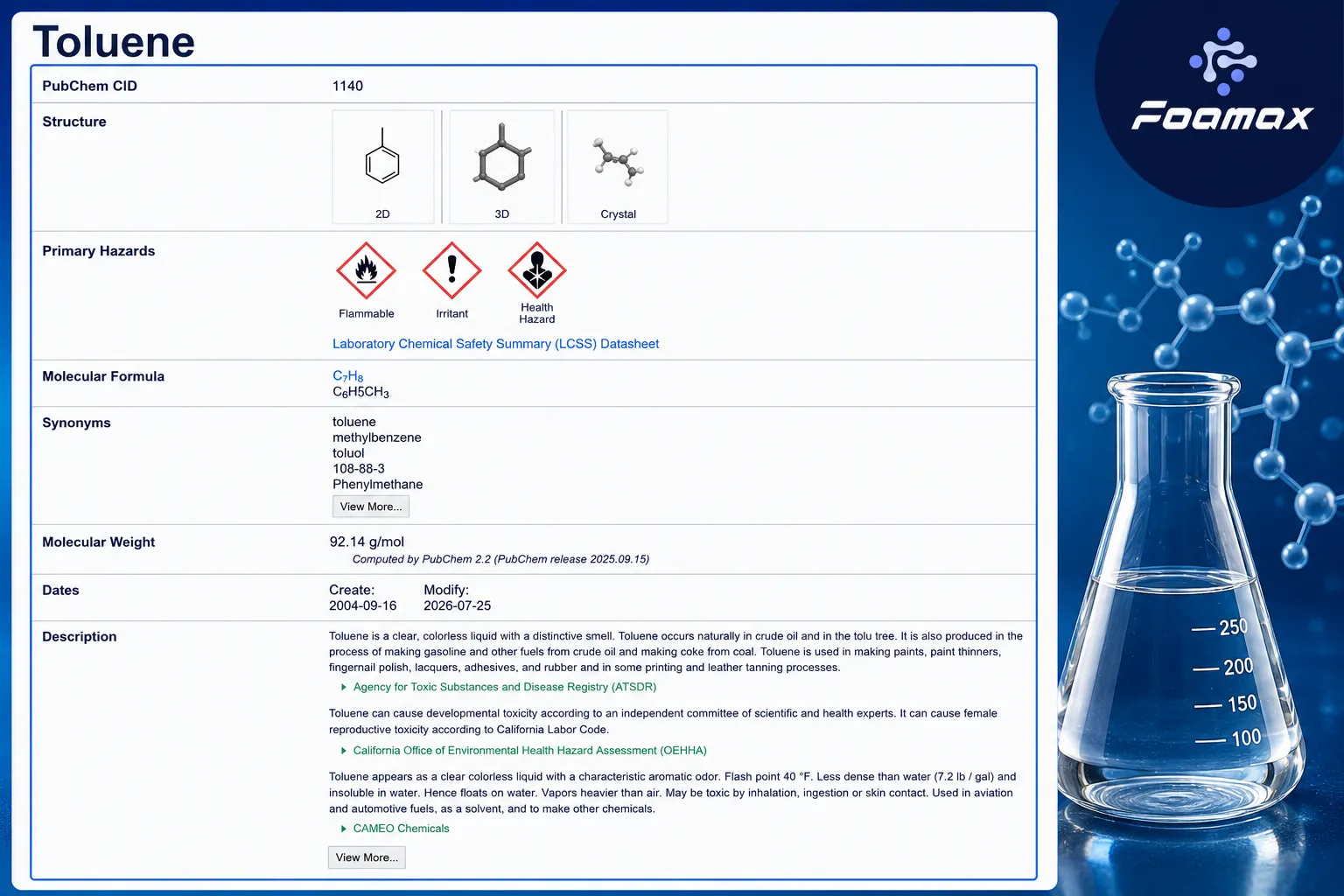Screen dimensions: 1344x896
Task: Click the C6H5CH3 formula text
Action: point(360,392)
